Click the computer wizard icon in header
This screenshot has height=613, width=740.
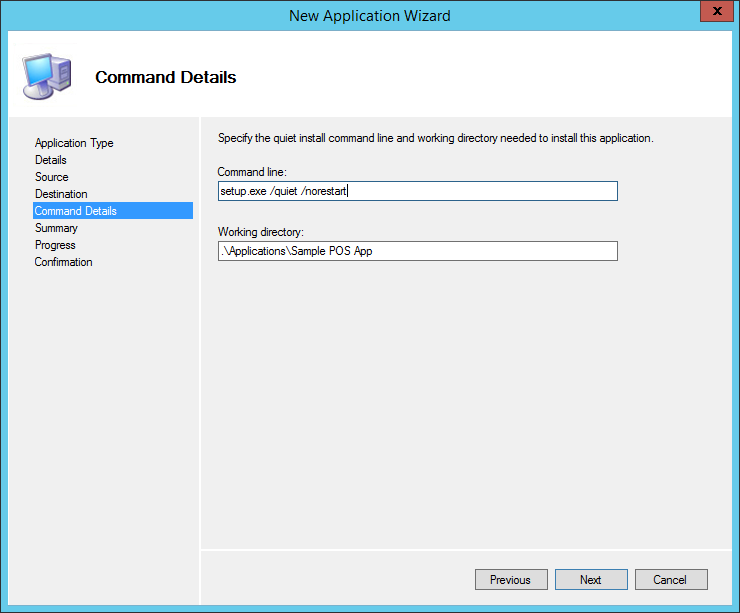point(45,76)
